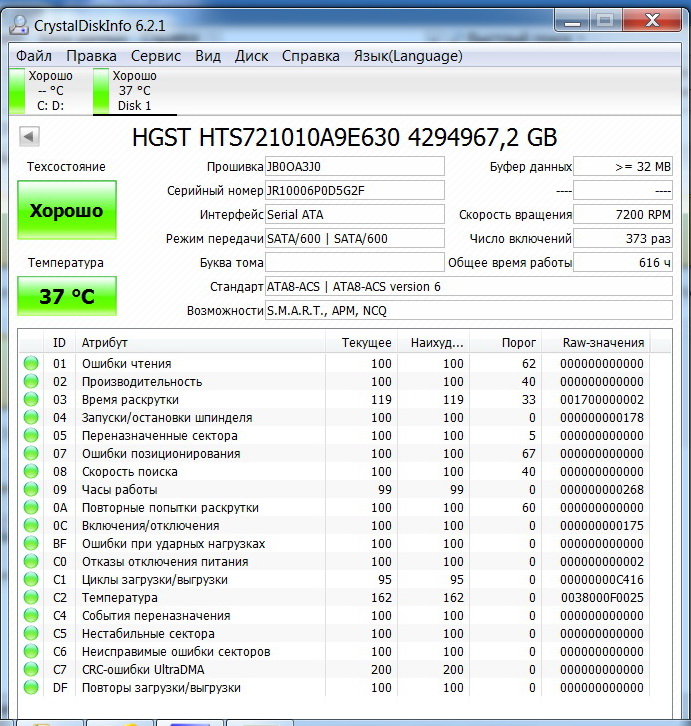691x726 pixels.
Task: Click the previous disk arrow button
Action: [x=29, y=136]
